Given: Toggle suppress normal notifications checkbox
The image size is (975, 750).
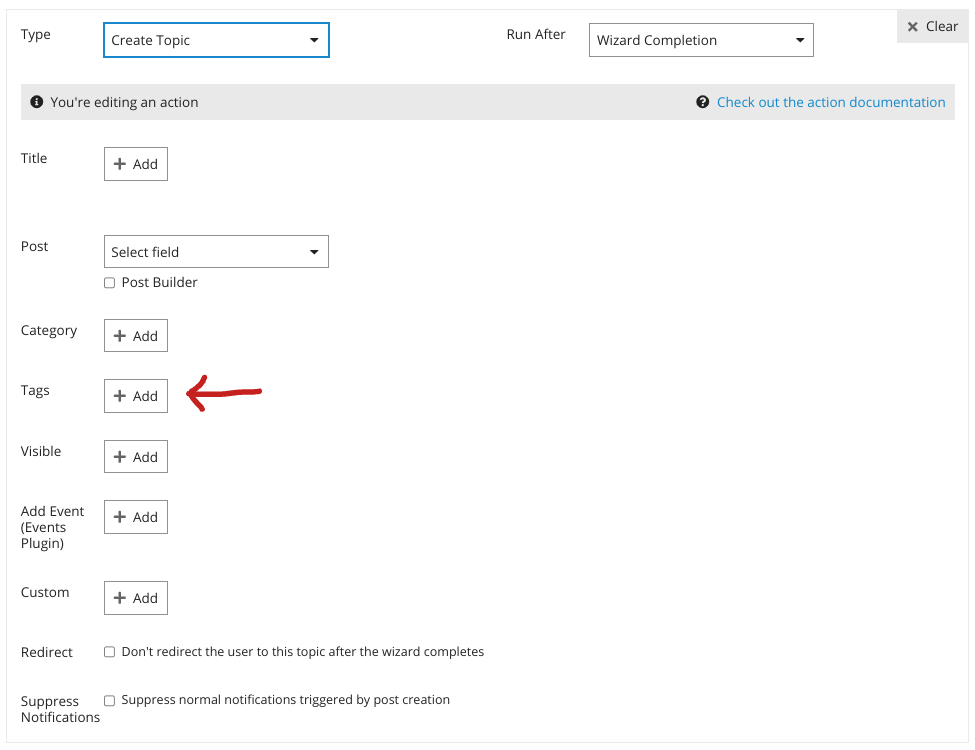Looking at the screenshot, I should 110,700.
